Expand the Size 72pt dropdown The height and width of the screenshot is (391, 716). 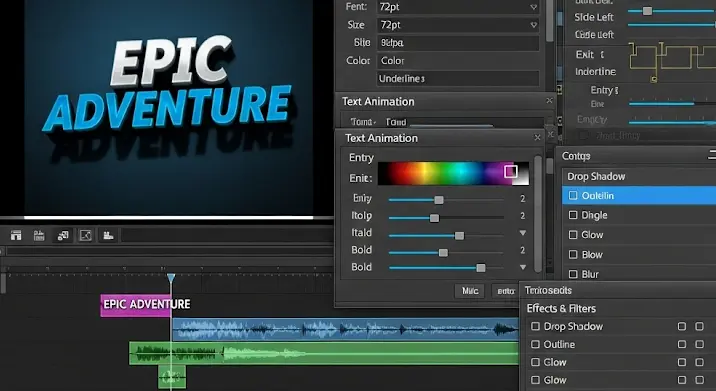(x=533, y=25)
